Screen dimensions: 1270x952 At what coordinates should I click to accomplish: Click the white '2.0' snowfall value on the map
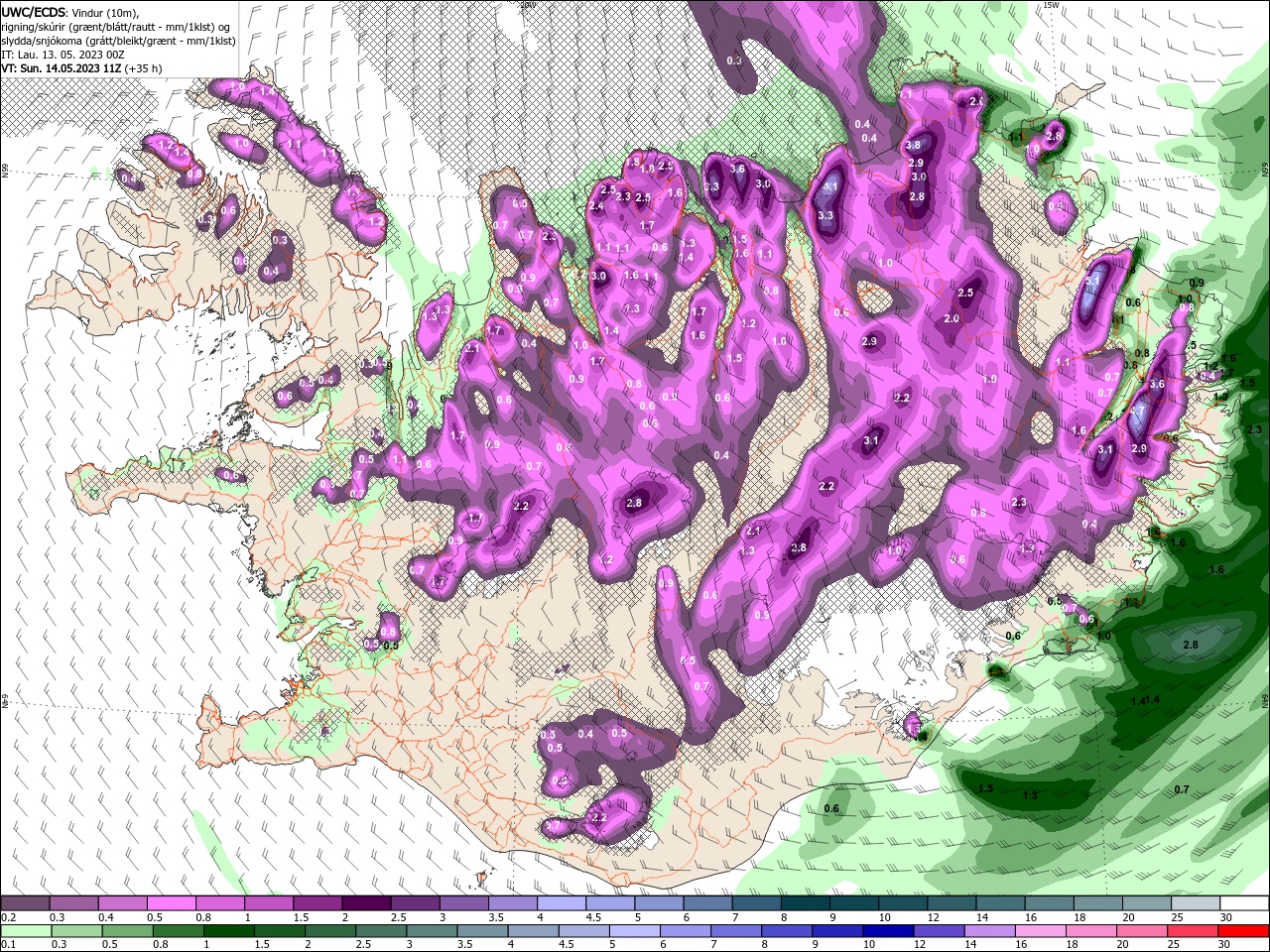pos(952,318)
